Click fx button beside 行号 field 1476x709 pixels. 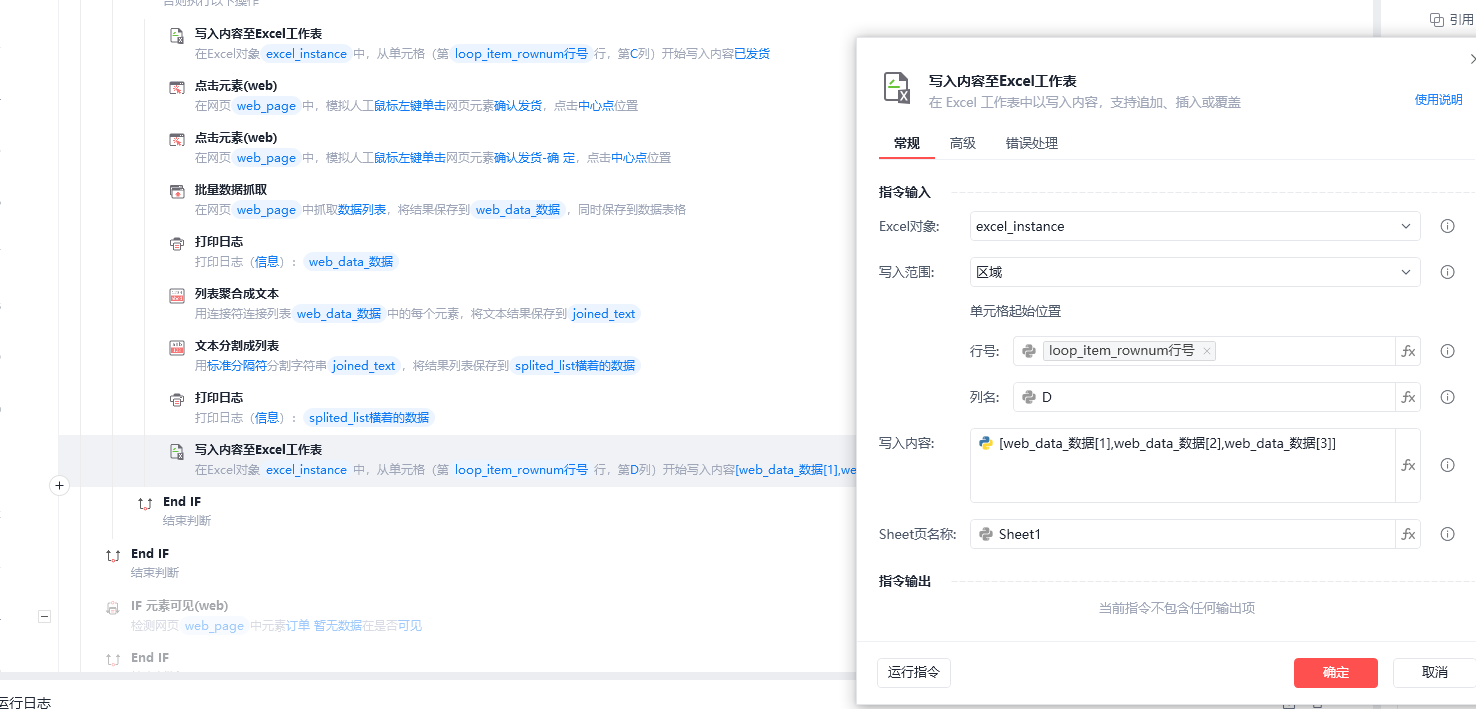1408,351
